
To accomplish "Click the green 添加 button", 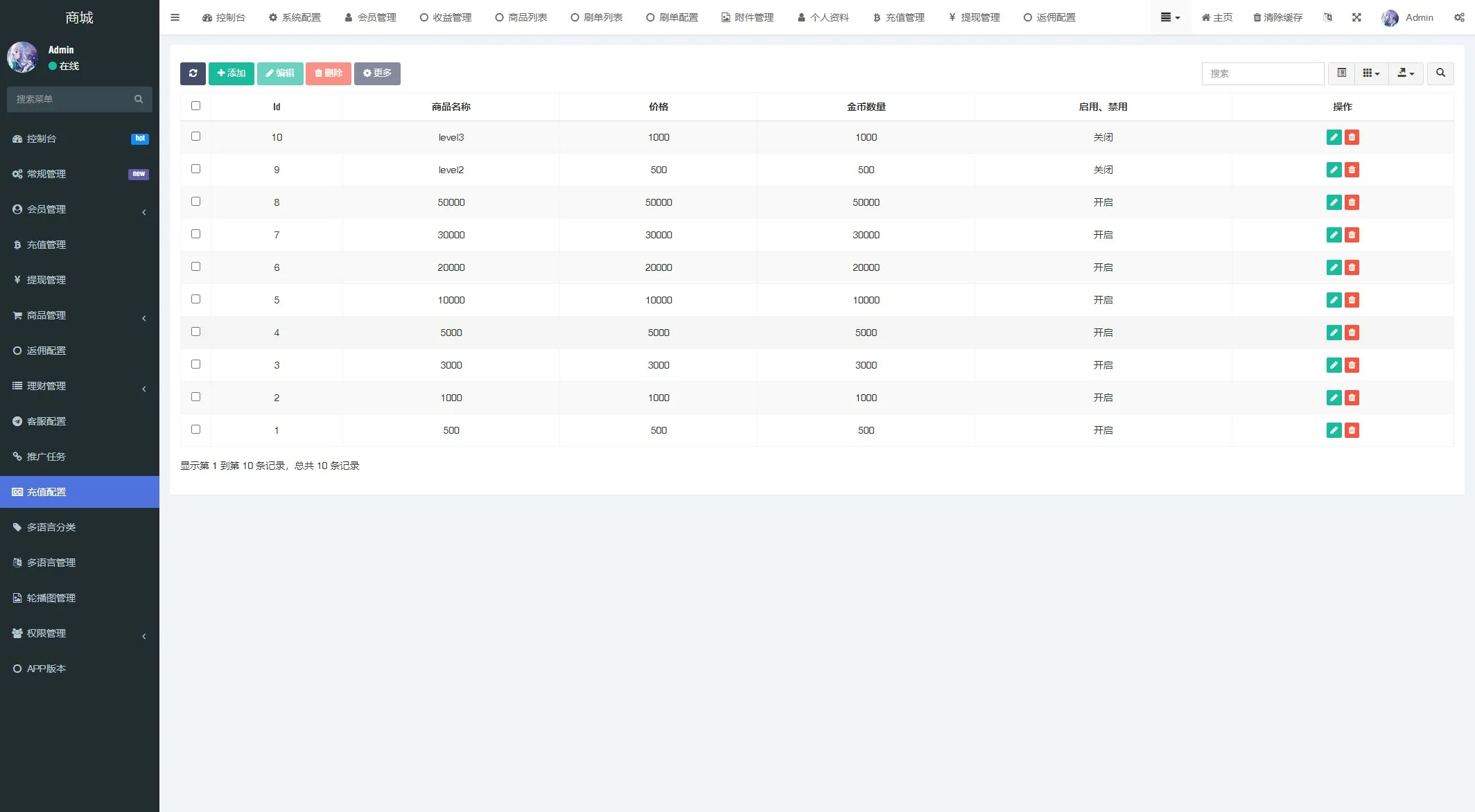I will [x=232, y=73].
